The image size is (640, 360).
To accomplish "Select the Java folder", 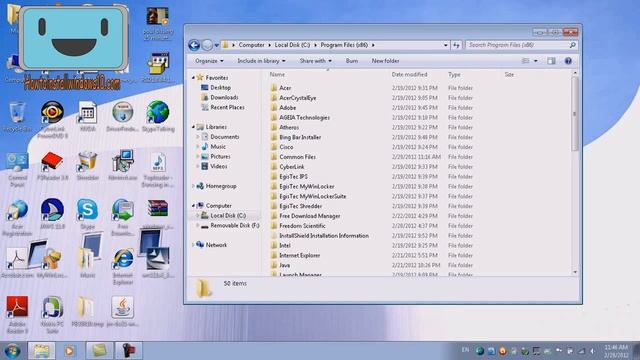I will pos(284,265).
